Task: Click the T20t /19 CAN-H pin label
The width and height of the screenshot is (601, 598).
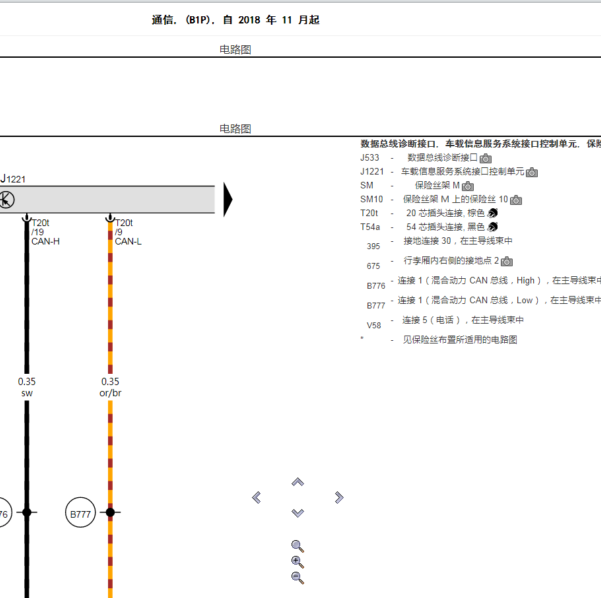Action: tap(45, 232)
